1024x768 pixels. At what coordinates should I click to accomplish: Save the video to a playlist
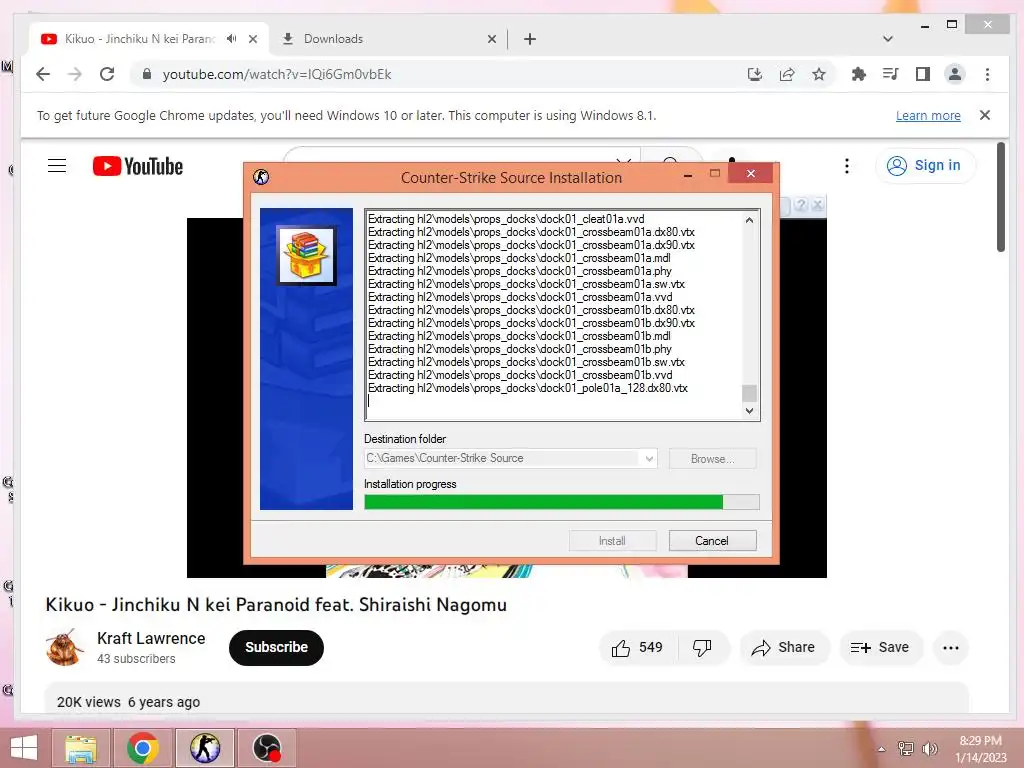coord(880,648)
